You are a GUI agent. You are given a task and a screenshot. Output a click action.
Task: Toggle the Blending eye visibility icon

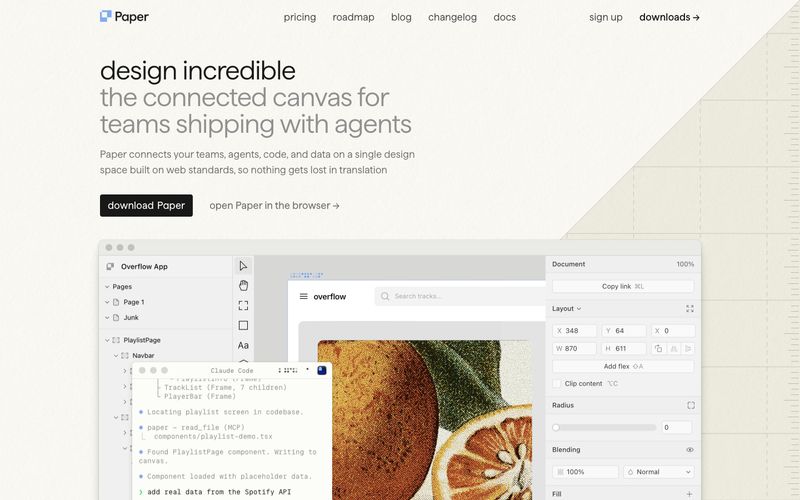click(x=690, y=449)
